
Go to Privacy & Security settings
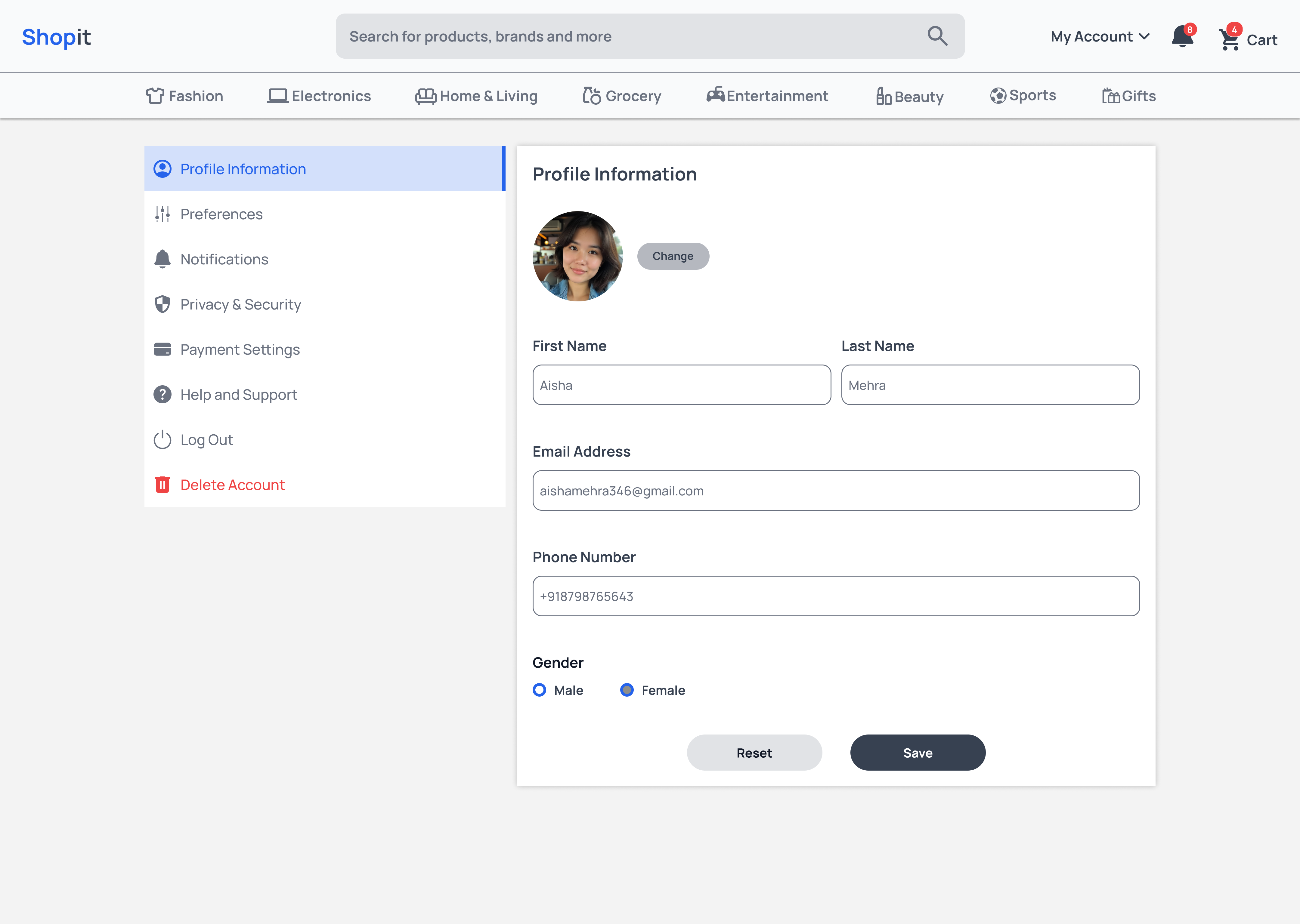(324, 304)
